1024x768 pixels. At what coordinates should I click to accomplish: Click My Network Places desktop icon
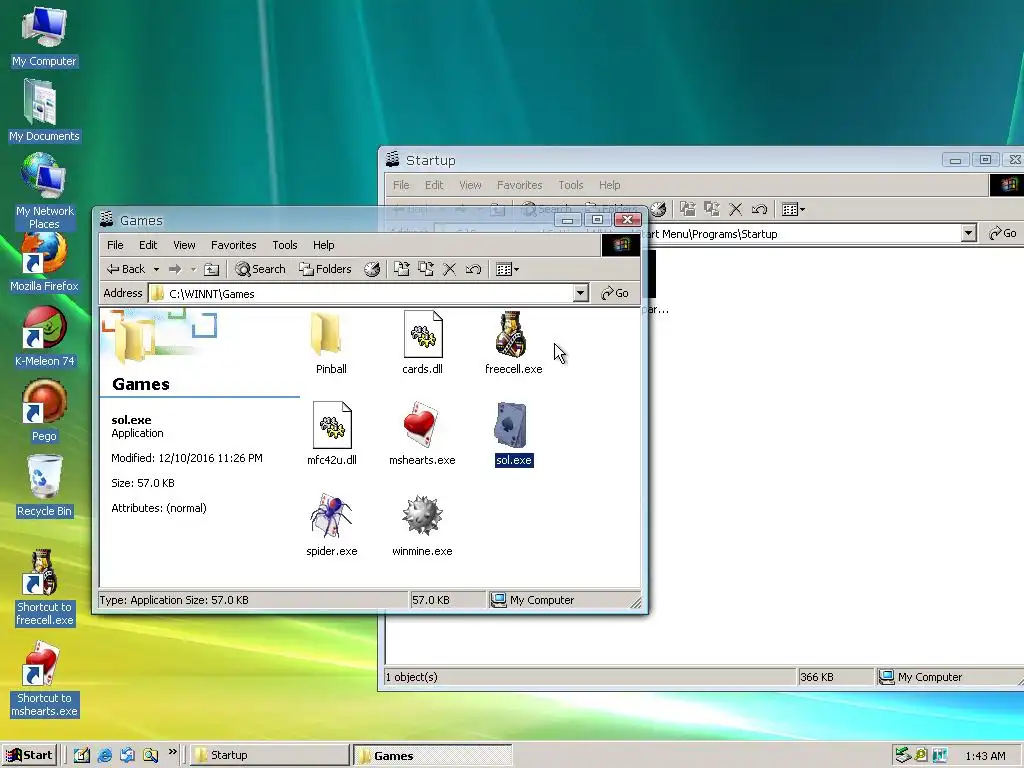click(44, 191)
